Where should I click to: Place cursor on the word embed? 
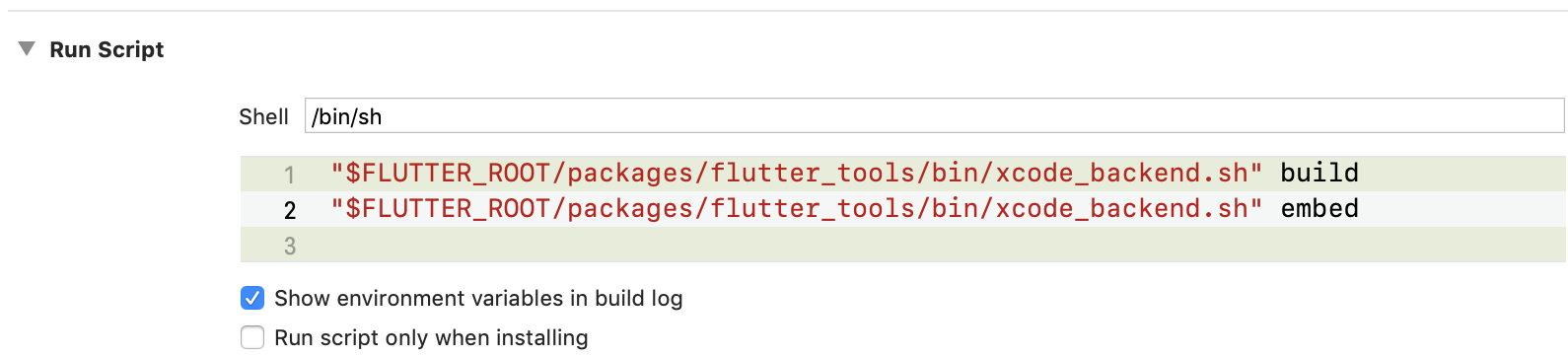(1319, 208)
